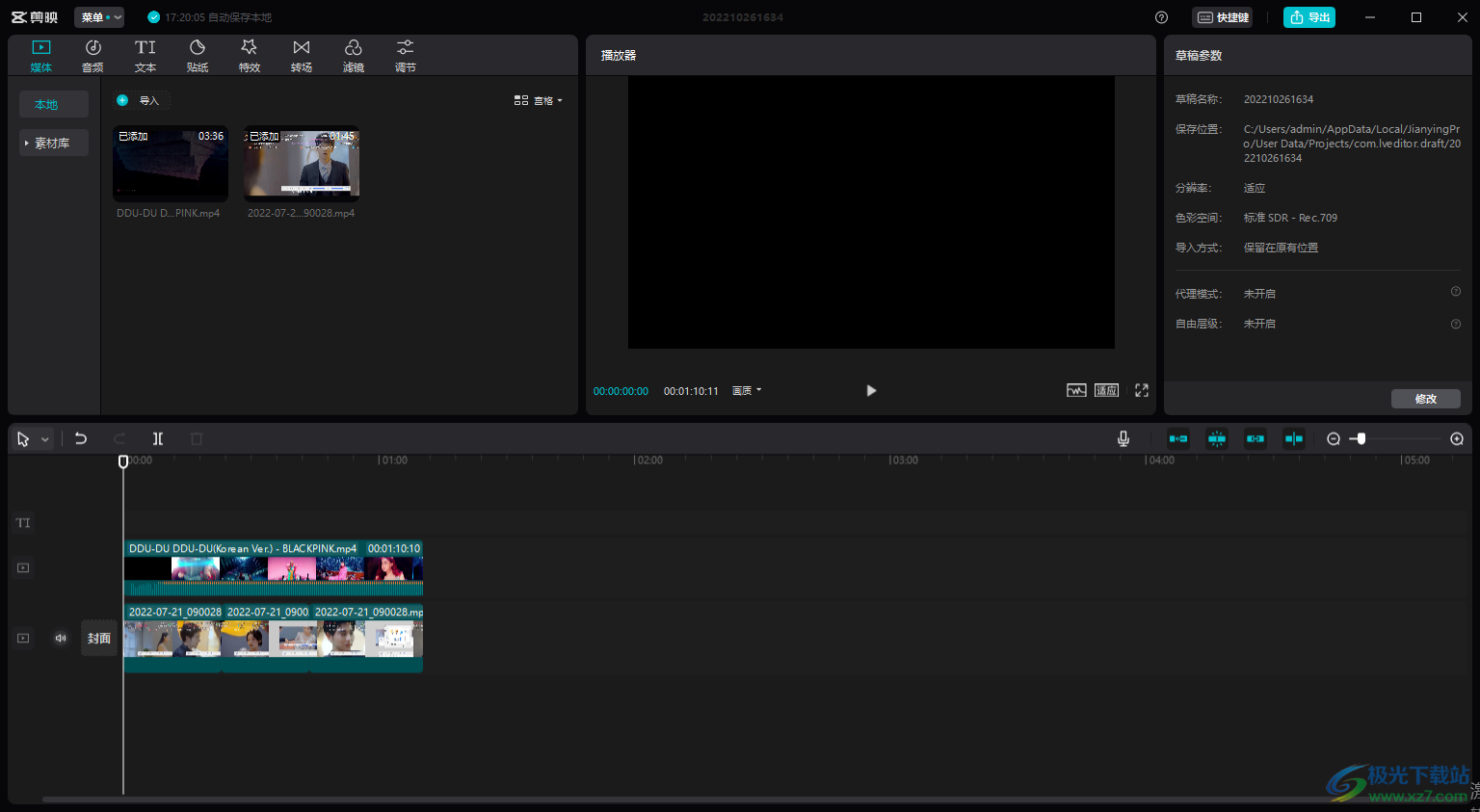The image size is (1480, 812).
Task: Toggle main track magnet snapping
Action: point(1178,438)
